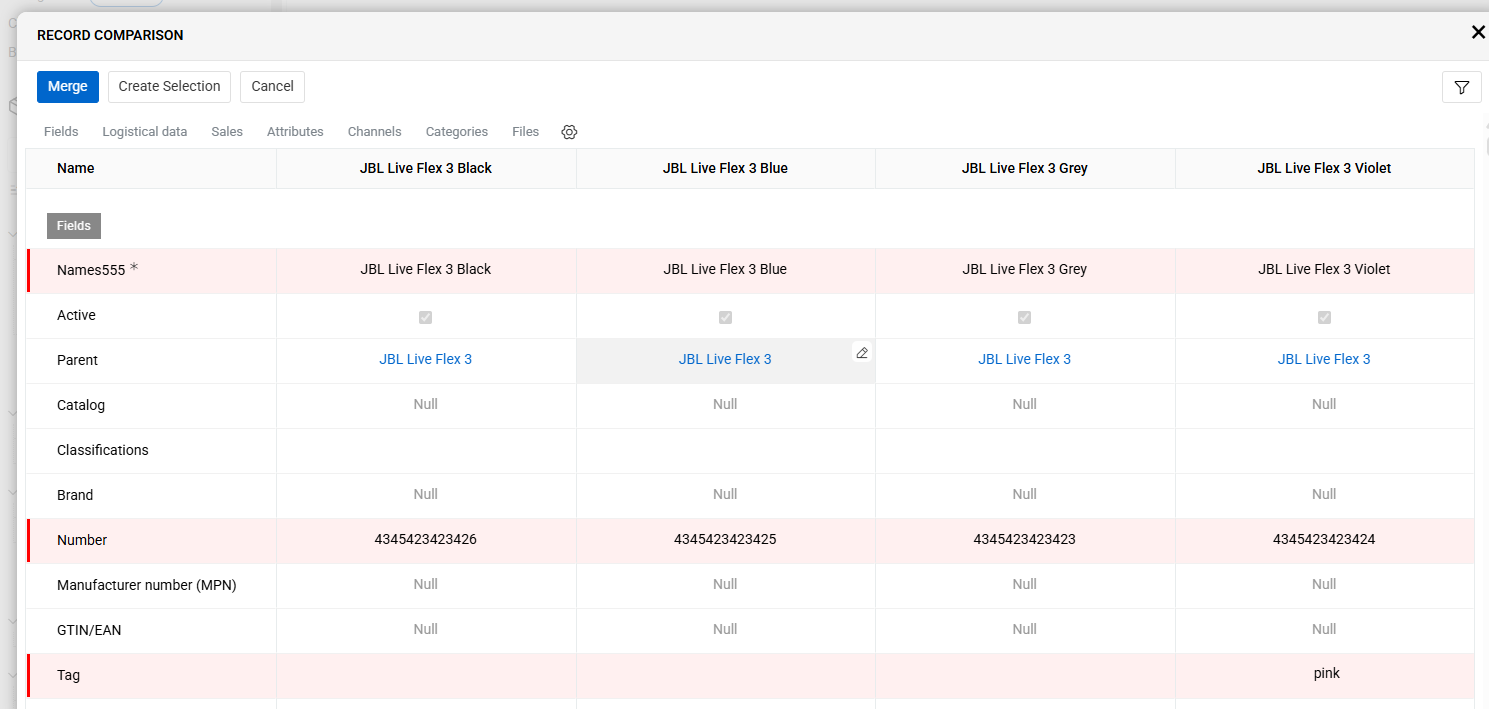The width and height of the screenshot is (1489, 709).
Task: Toggle Active checkbox for JBL Live Flex 3 Blue
Action: pos(725,317)
